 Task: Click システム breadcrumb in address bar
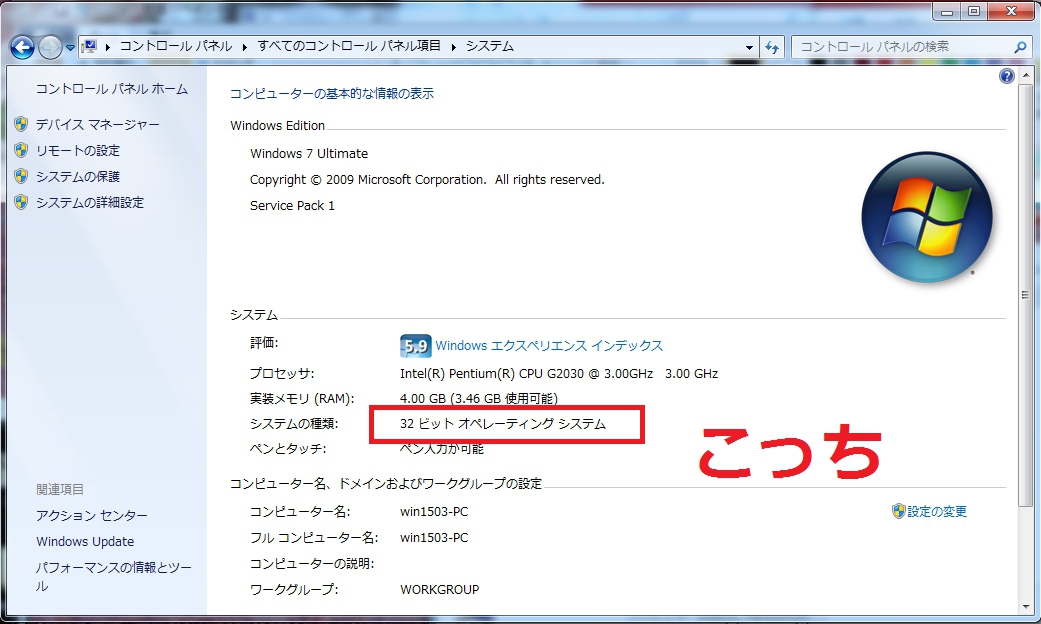click(490, 46)
